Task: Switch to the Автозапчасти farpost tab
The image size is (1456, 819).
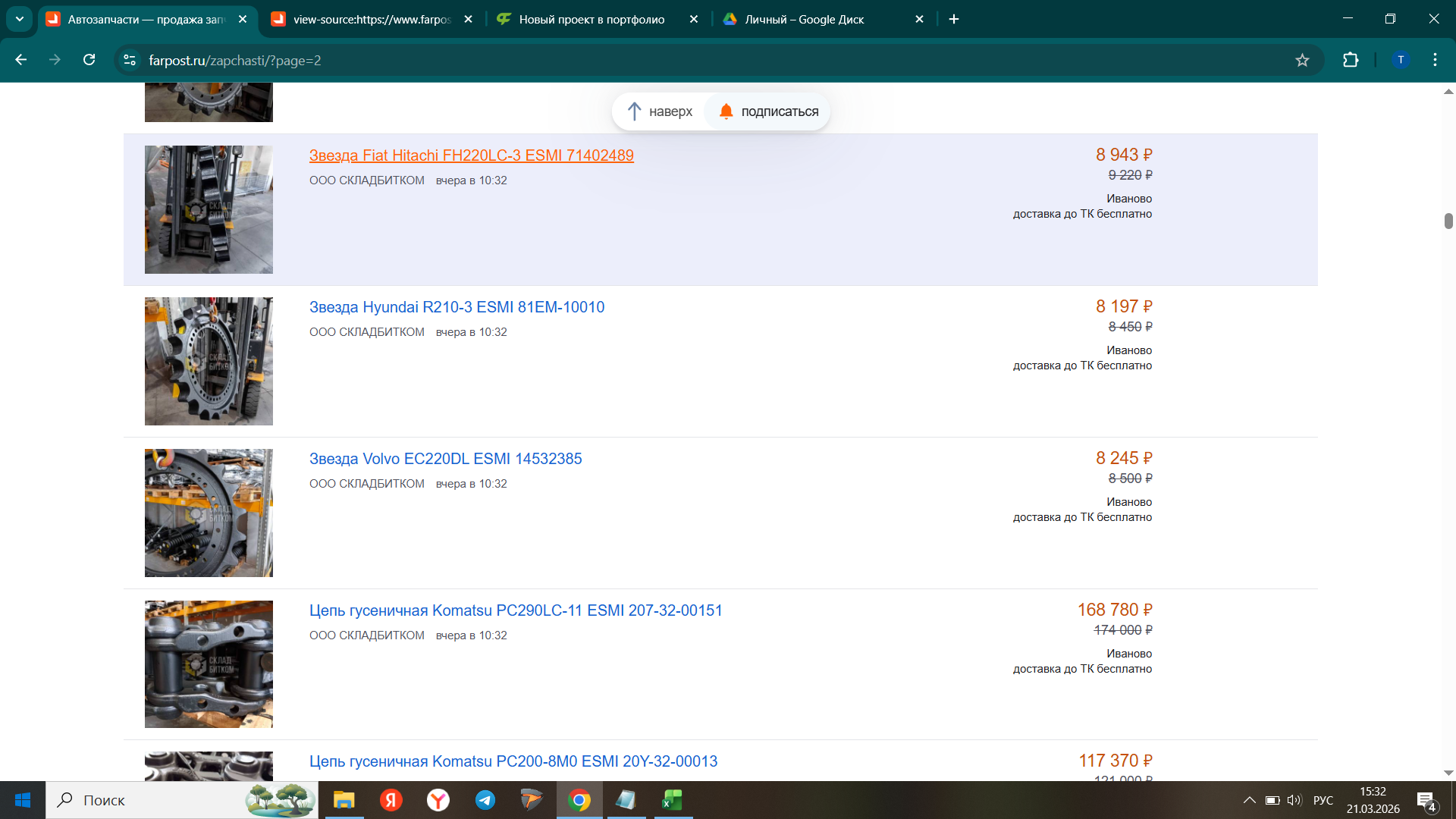Action: [146, 19]
